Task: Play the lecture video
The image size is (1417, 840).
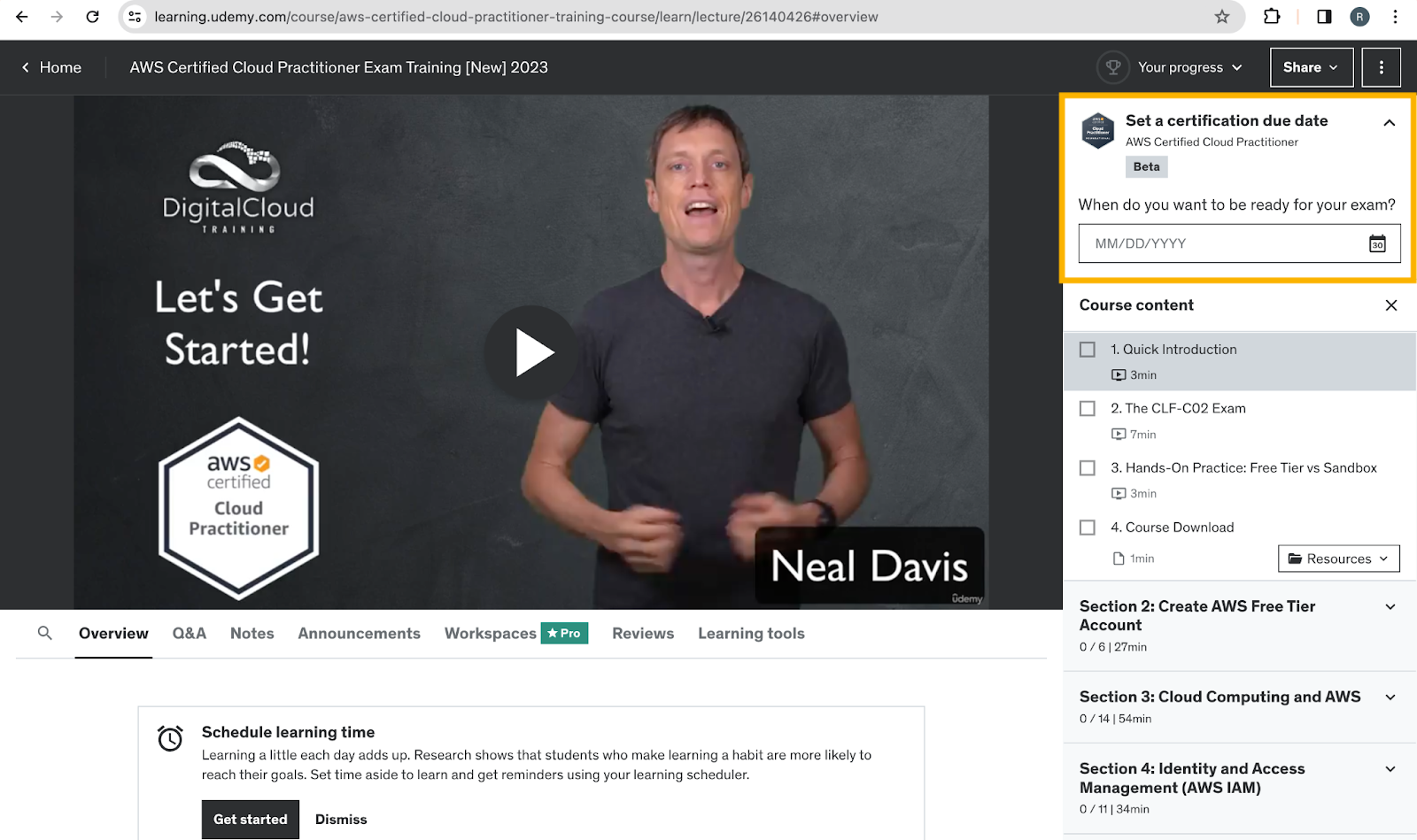Action: (x=531, y=352)
